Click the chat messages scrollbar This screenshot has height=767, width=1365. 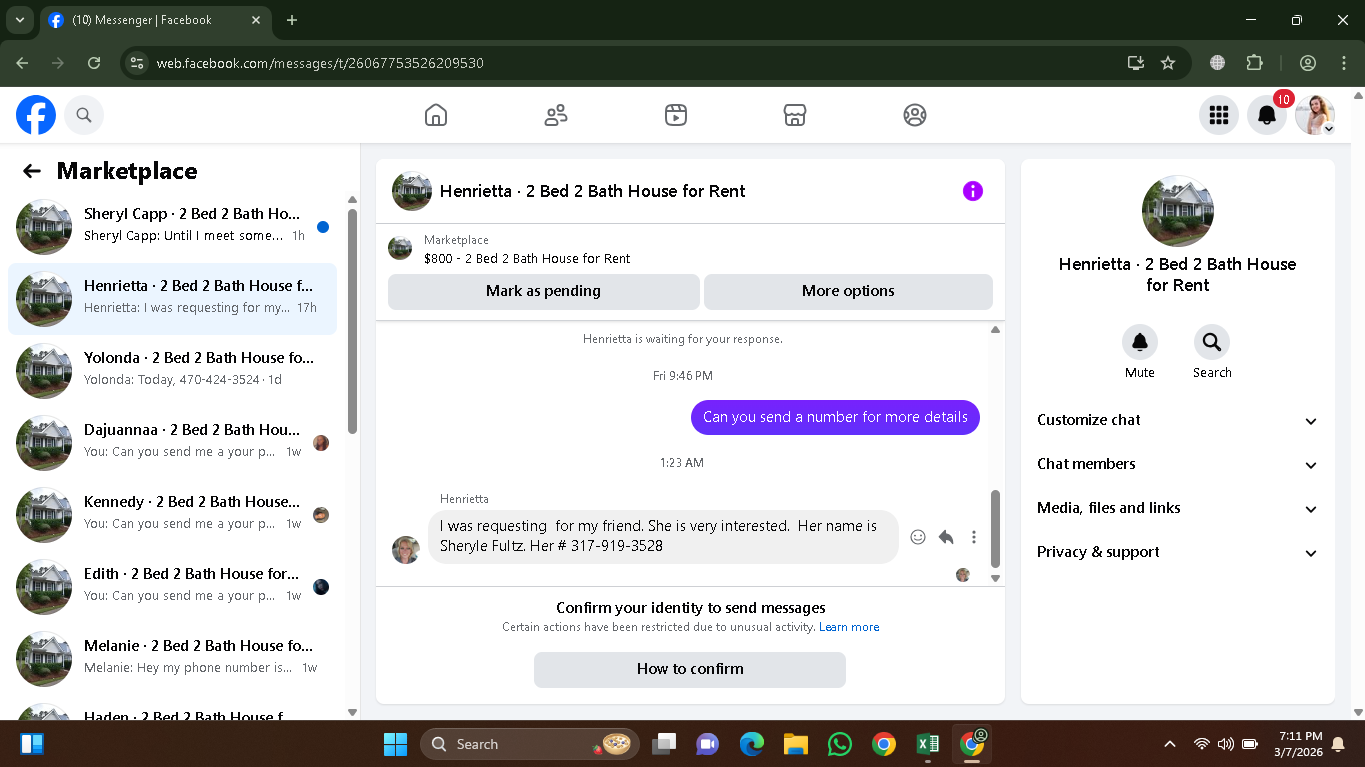995,528
